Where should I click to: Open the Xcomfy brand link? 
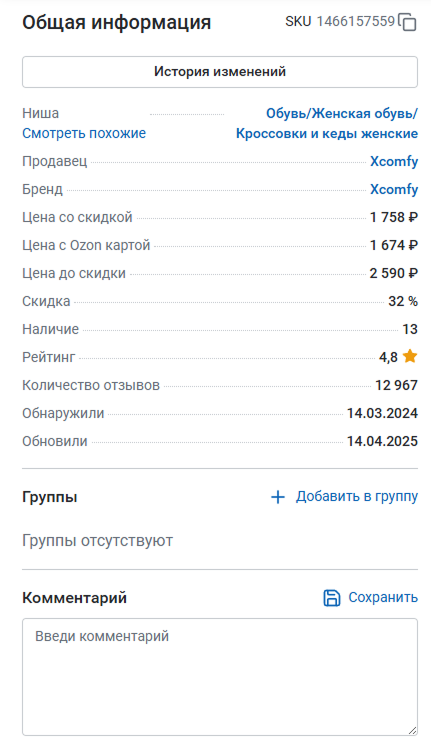pyautogui.click(x=394, y=189)
